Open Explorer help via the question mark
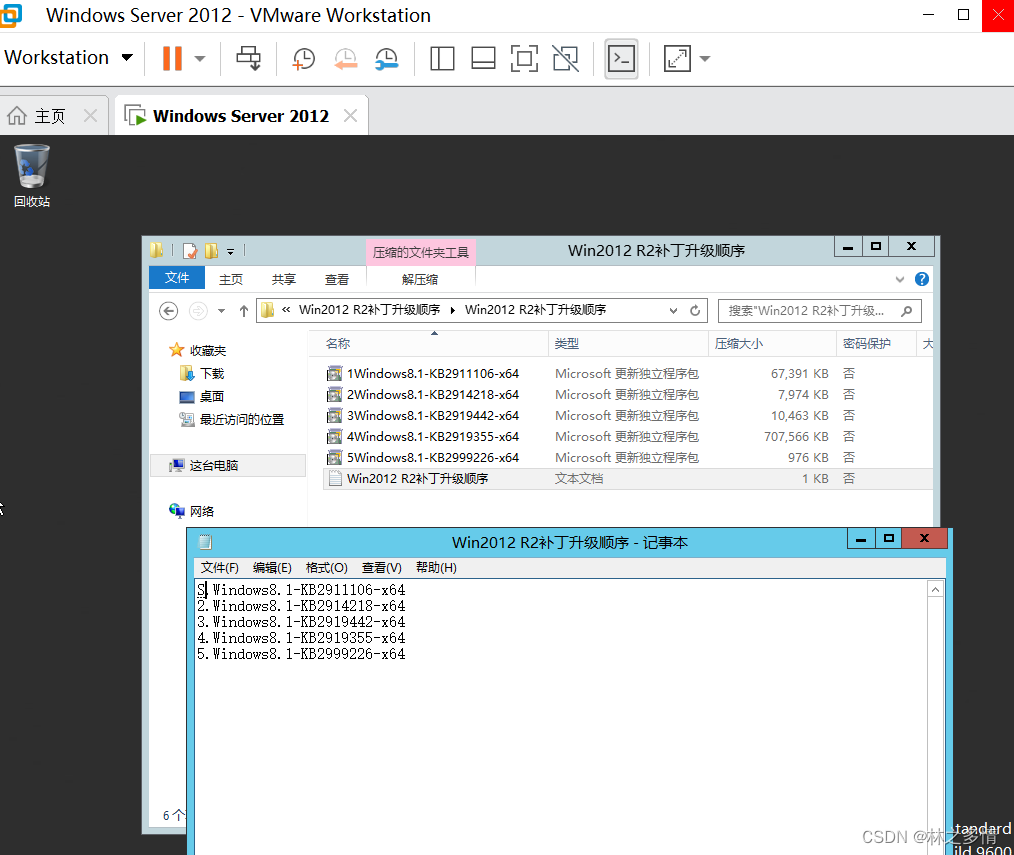 [x=922, y=279]
